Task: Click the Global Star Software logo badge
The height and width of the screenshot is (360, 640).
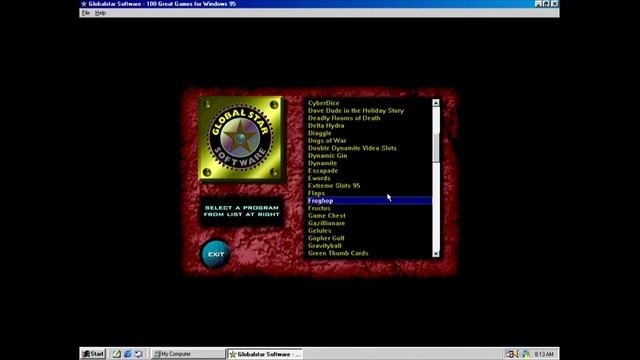Action: (x=241, y=139)
